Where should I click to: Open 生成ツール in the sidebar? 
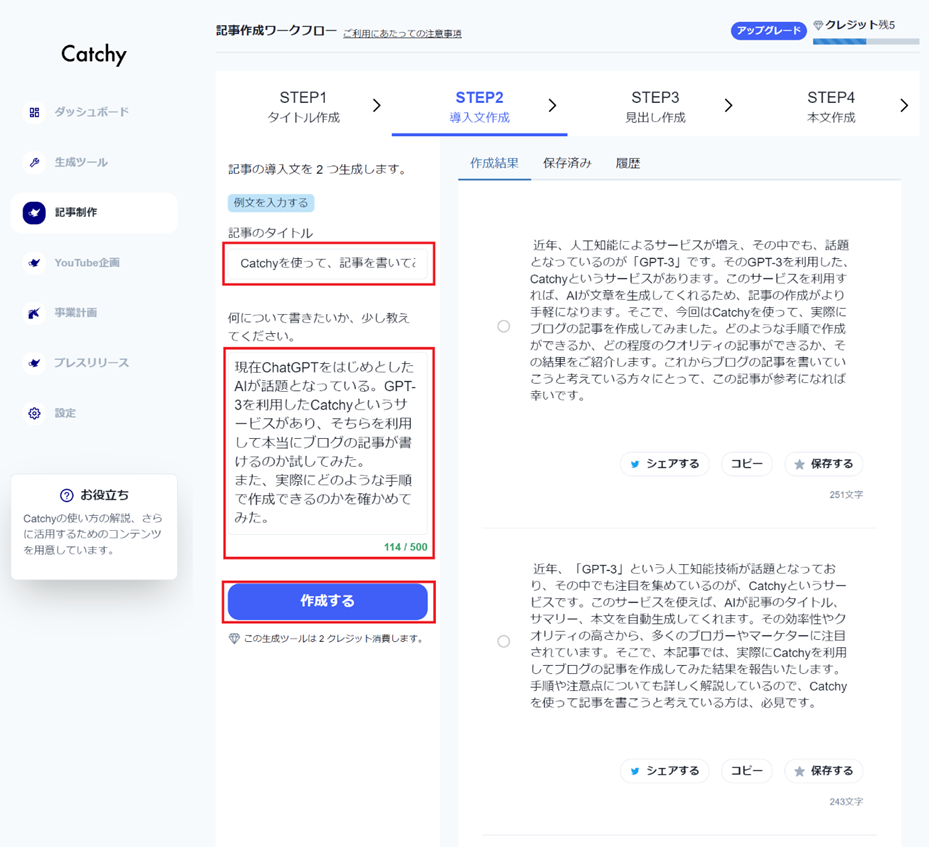81,162
